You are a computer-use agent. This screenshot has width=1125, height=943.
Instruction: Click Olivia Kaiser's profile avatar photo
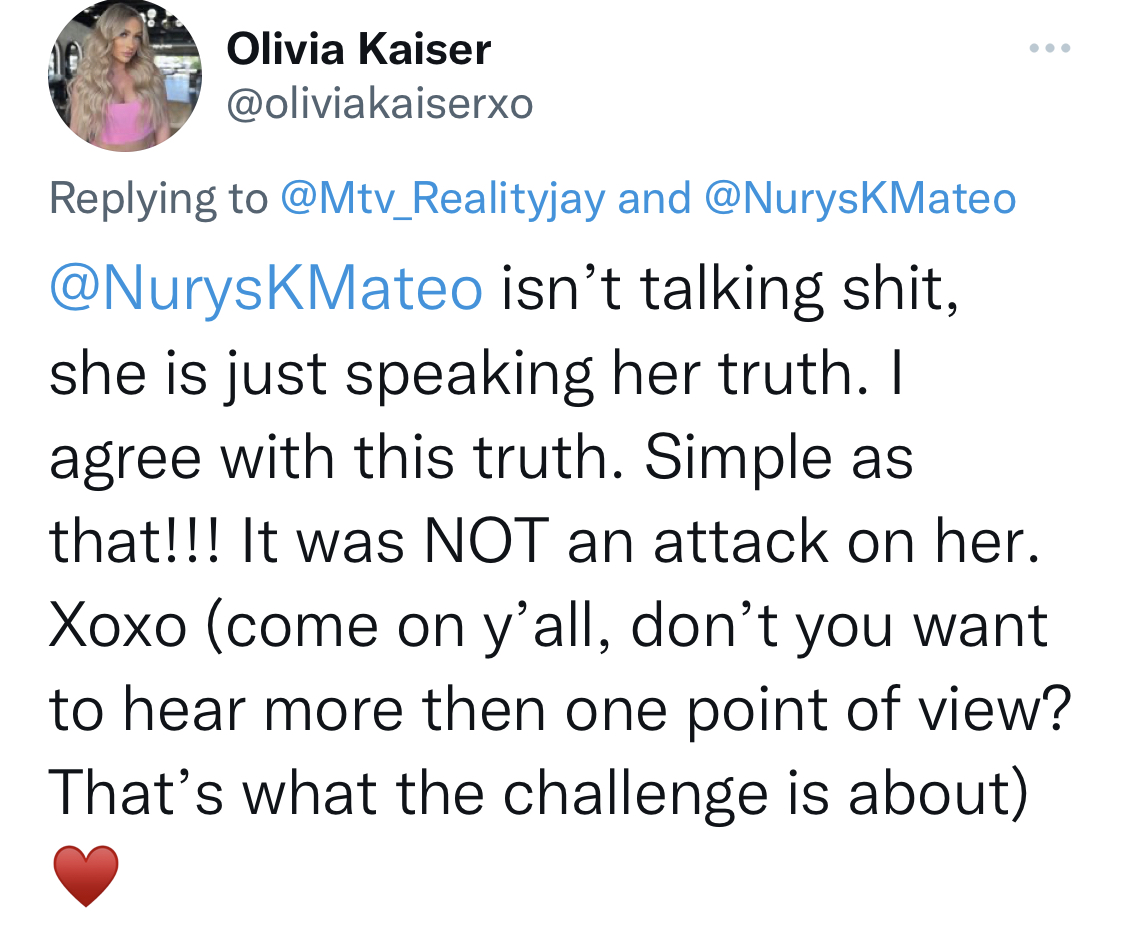tap(125, 75)
